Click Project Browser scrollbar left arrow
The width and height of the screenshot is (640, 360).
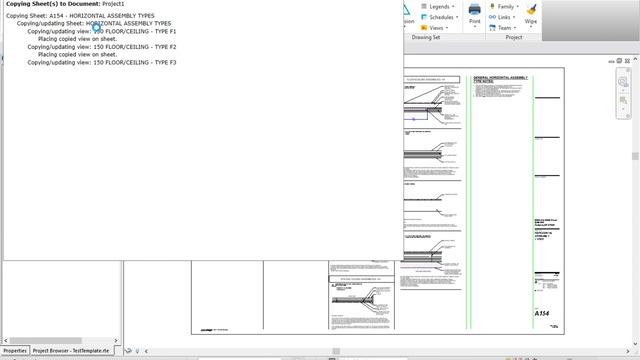6,340
